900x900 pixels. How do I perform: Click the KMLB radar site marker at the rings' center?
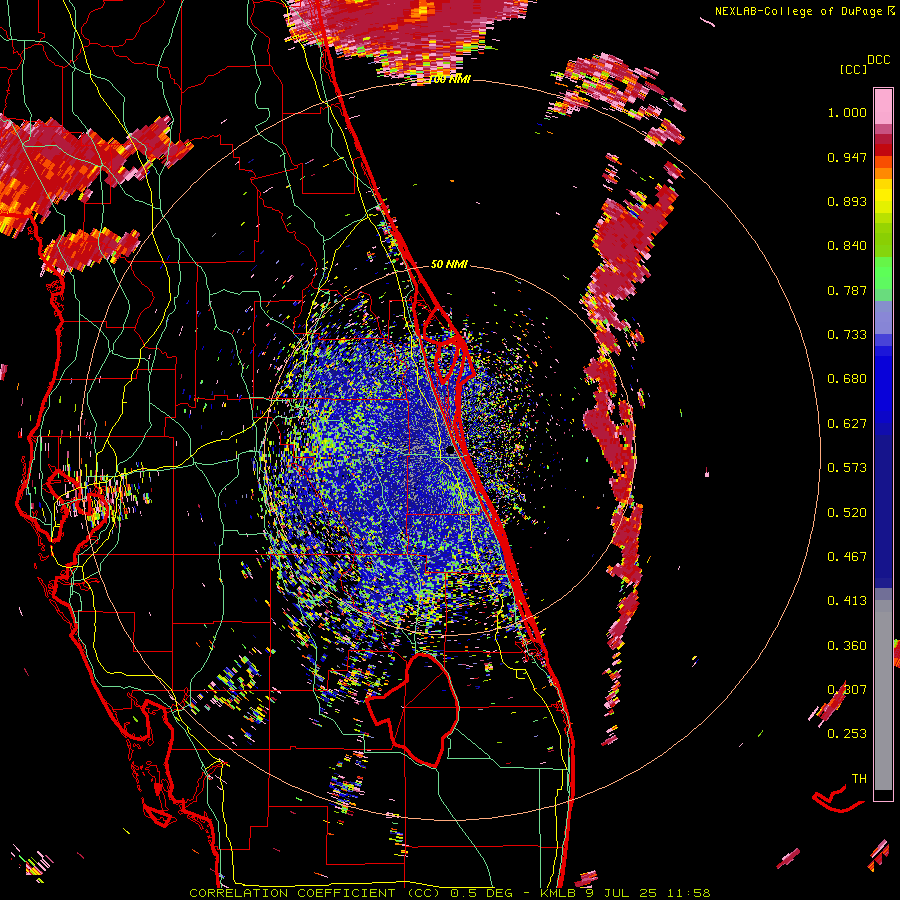(450, 451)
